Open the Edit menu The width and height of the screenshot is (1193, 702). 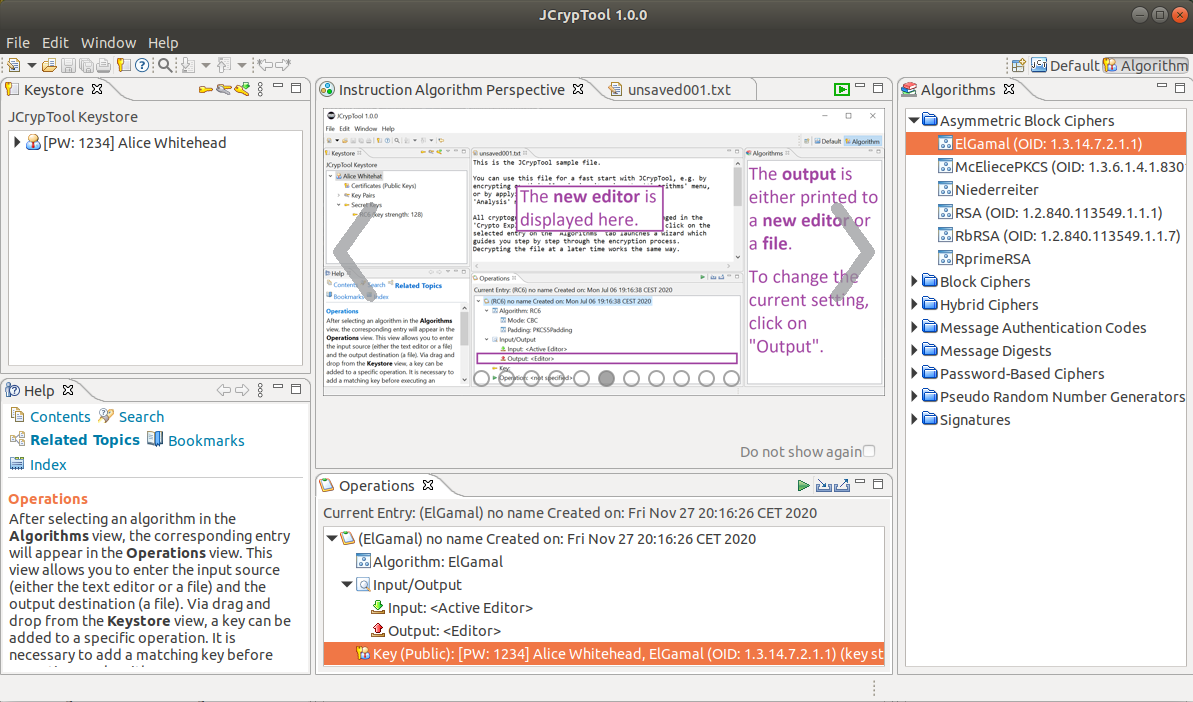[55, 43]
